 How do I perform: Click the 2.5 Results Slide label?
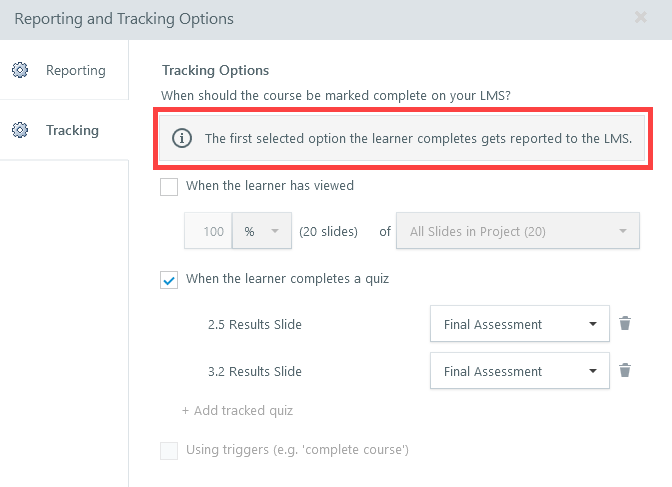point(254,324)
